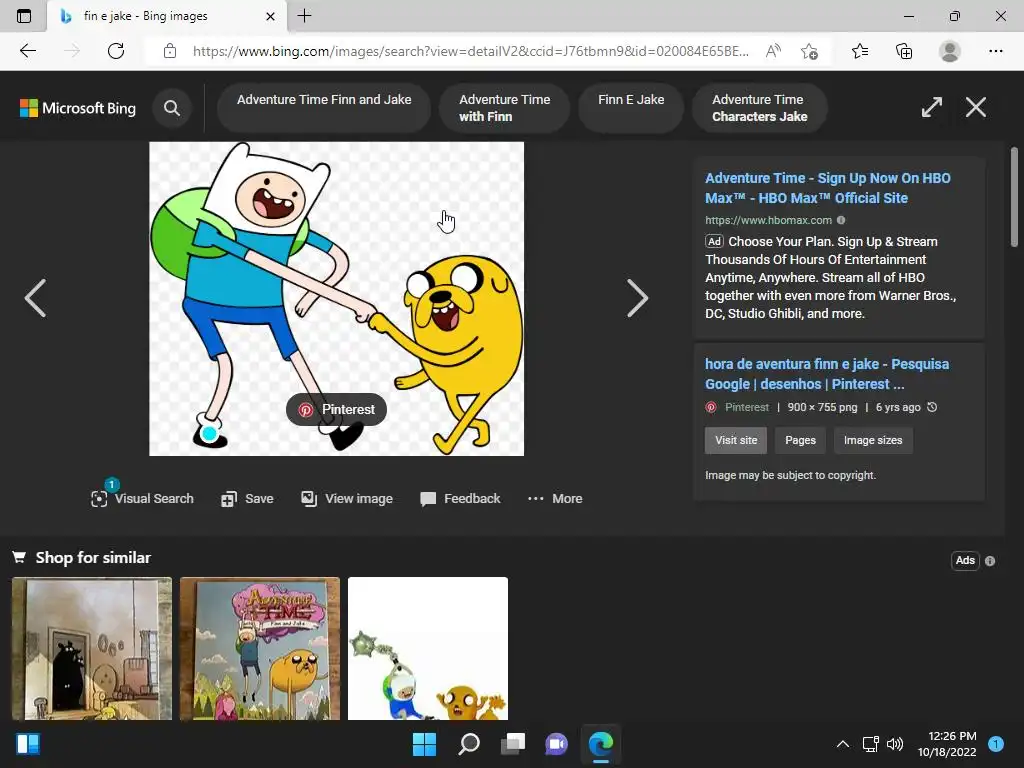Screen dimensions: 1024x768
Task: Open network status tray icon
Action: pos(871,744)
